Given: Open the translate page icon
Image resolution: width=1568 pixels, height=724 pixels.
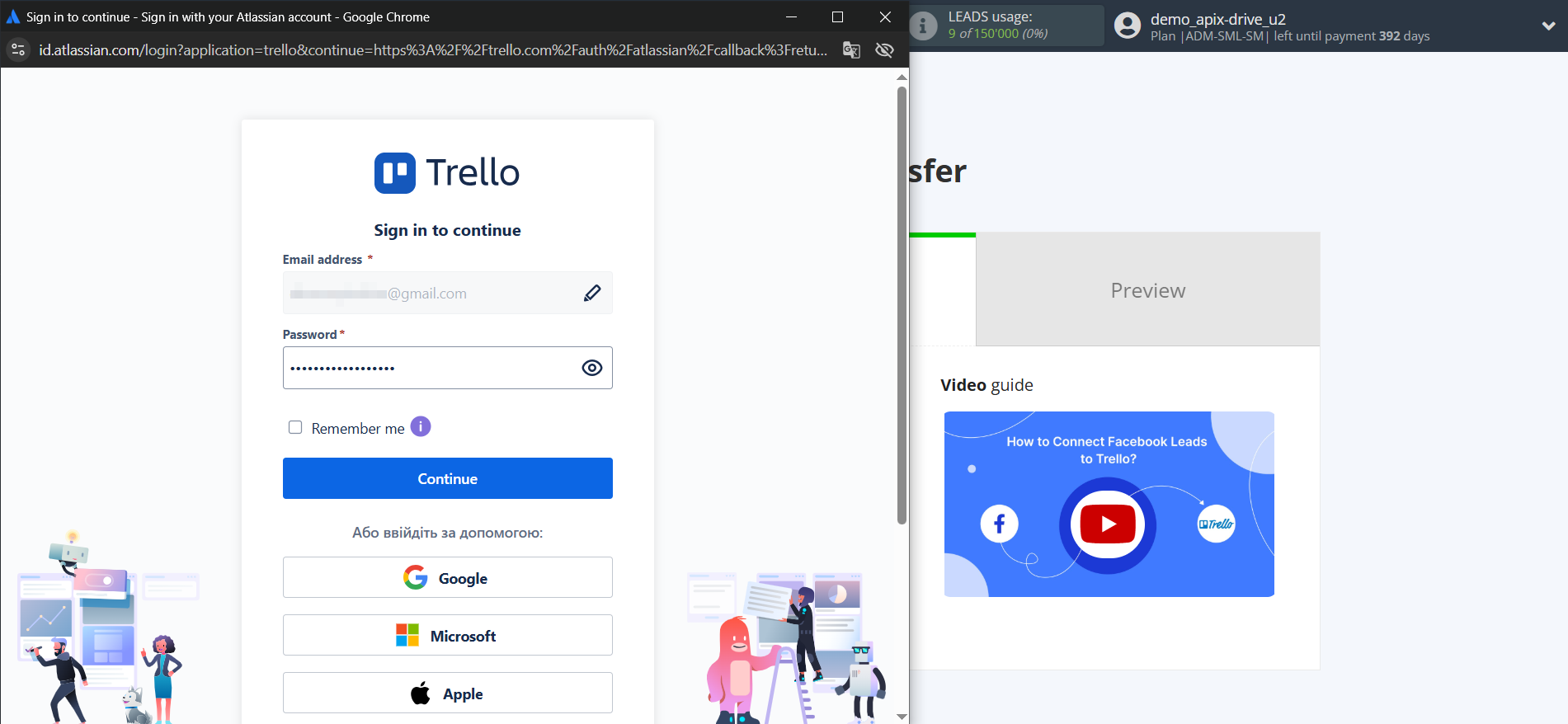Looking at the screenshot, I should pos(851,50).
